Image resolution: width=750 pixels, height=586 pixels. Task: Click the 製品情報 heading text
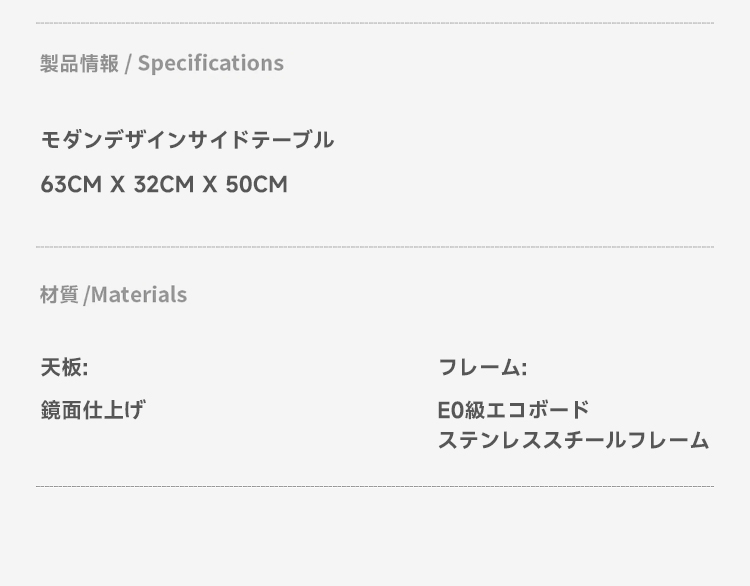tap(79, 64)
